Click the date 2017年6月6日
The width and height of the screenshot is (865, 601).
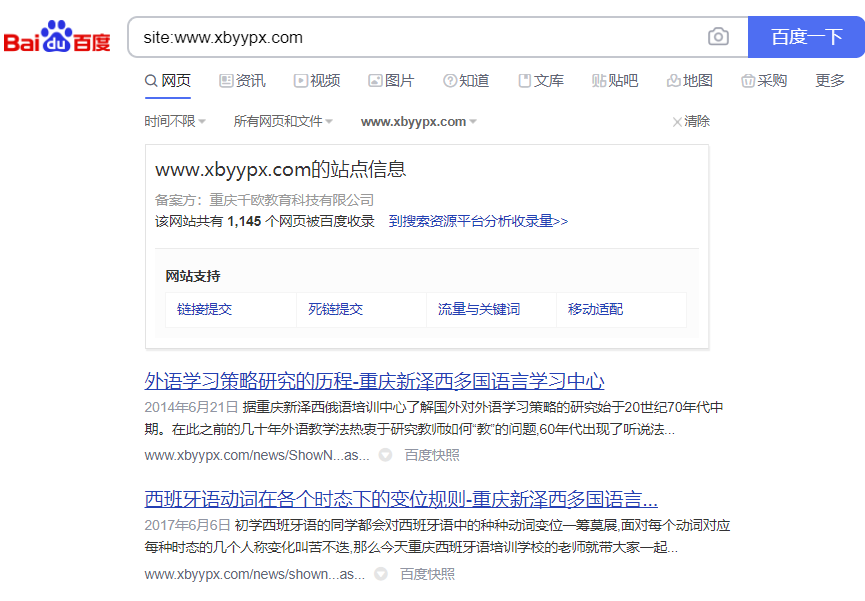(187, 525)
